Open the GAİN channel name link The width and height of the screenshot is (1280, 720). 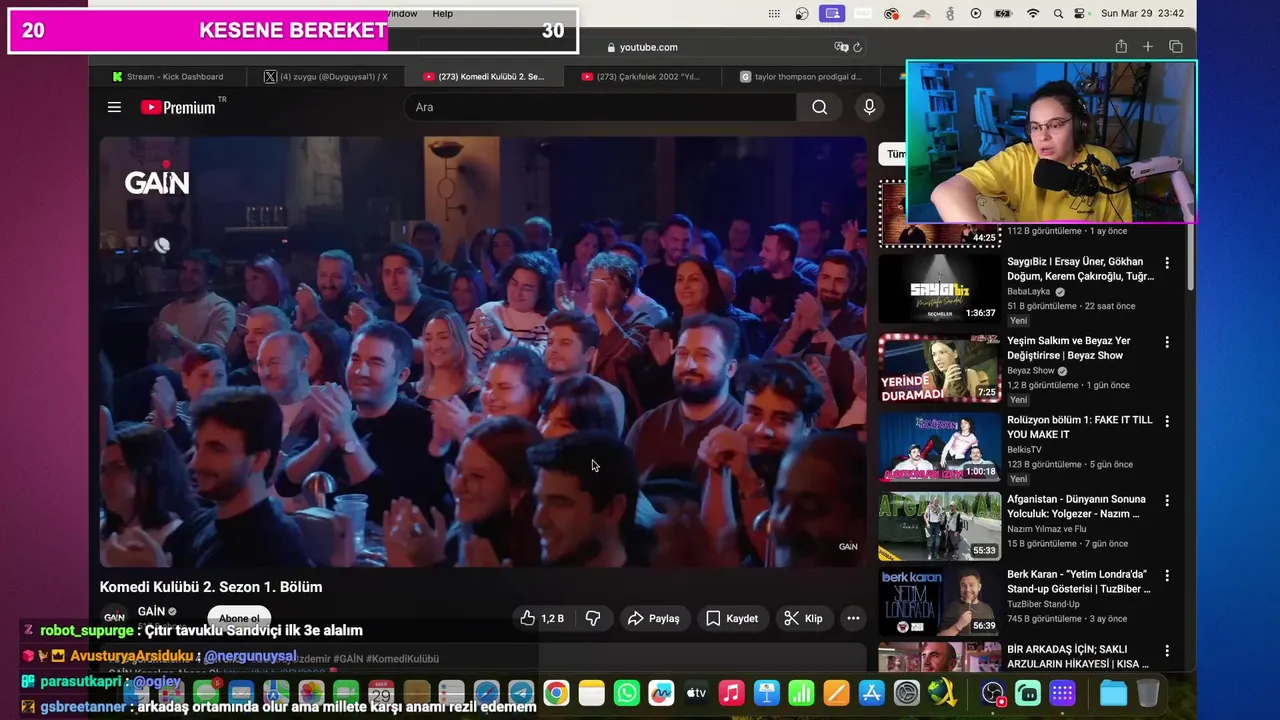point(152,611)
